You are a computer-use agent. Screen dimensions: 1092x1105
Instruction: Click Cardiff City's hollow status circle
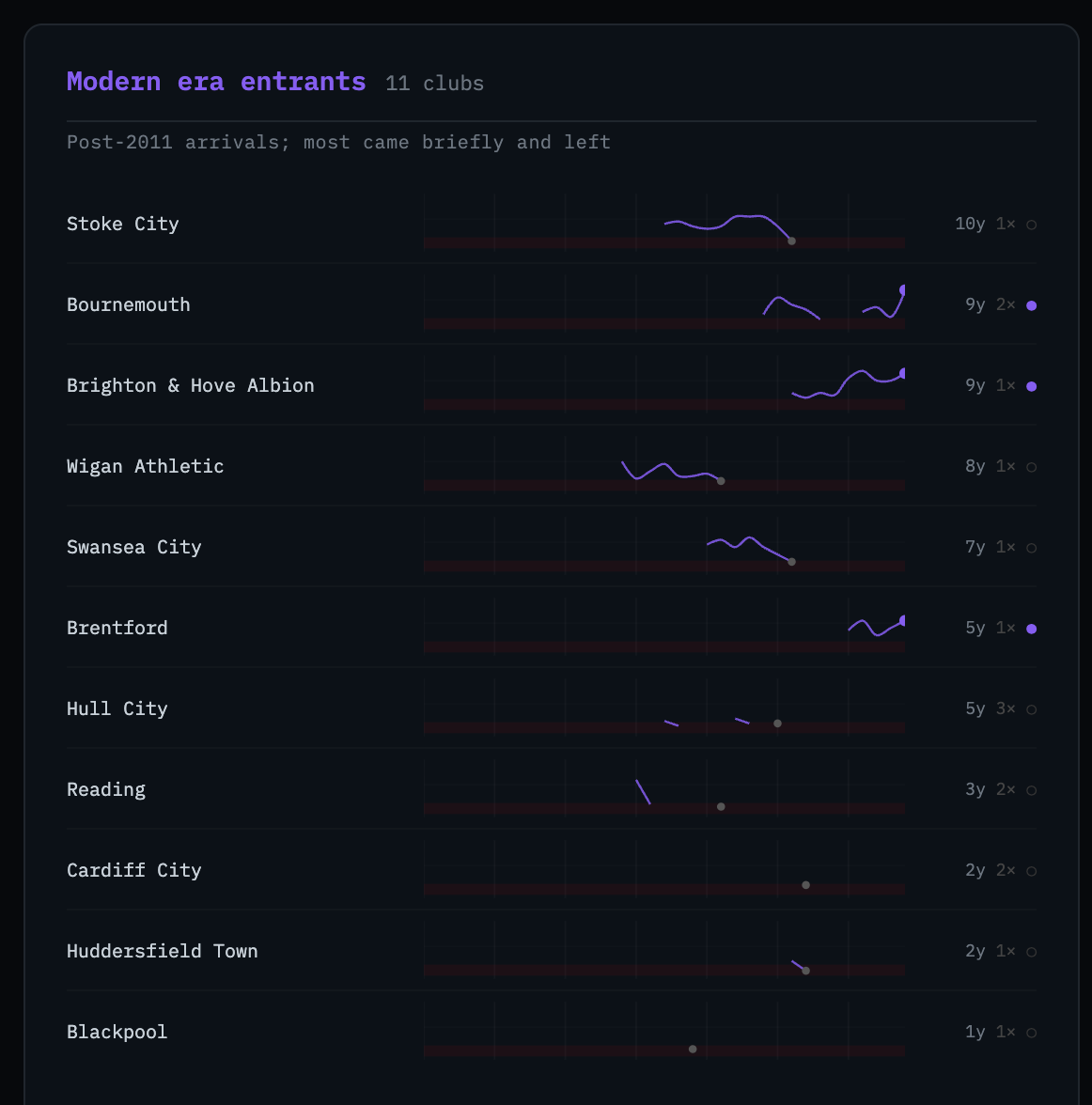coord(1031,871)
